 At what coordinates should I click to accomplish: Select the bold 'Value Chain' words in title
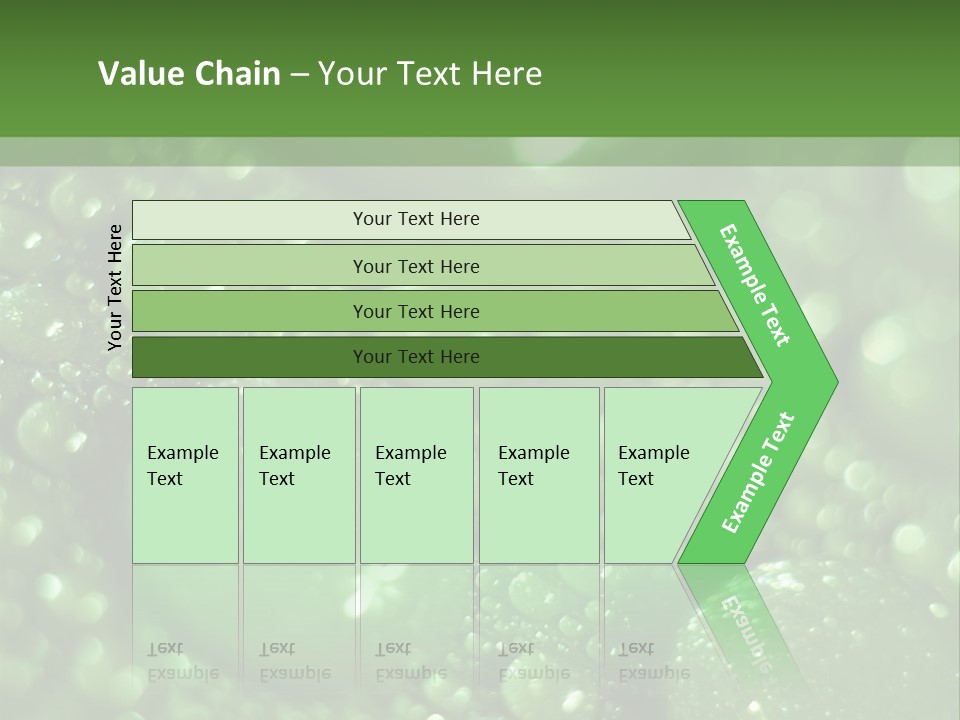[x=189, y=73]
